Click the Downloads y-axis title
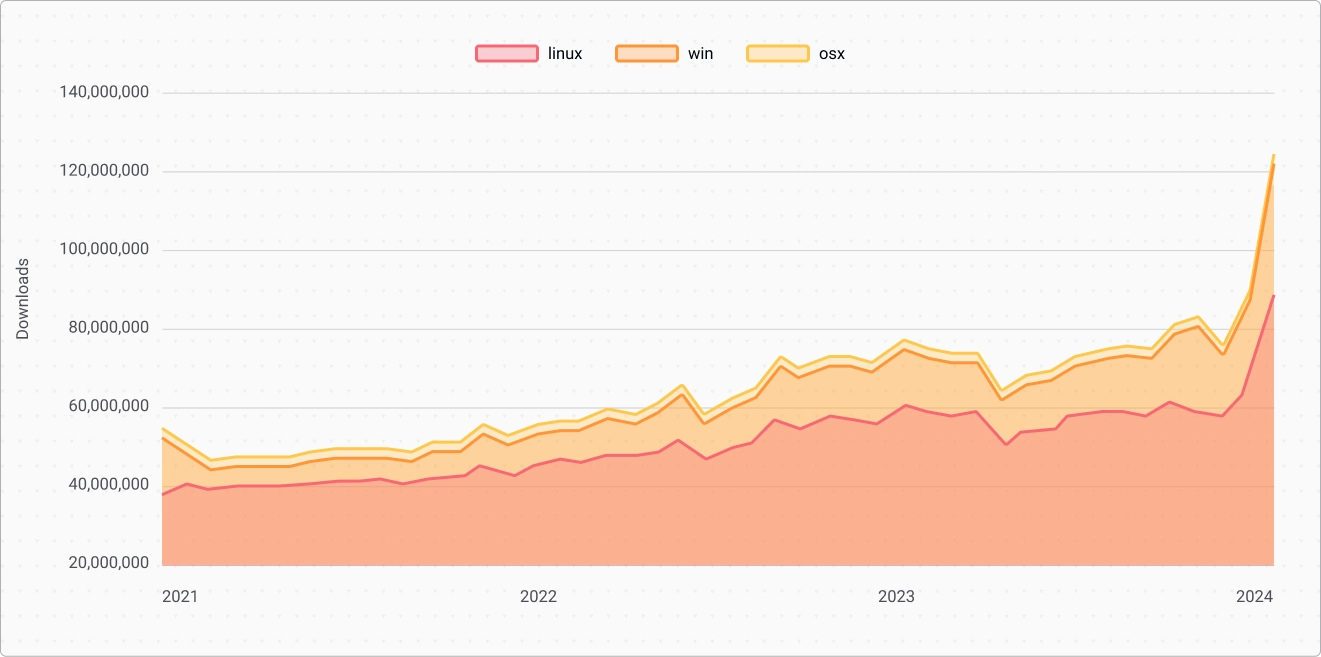The image size is (1321, 657). point(23,299)
